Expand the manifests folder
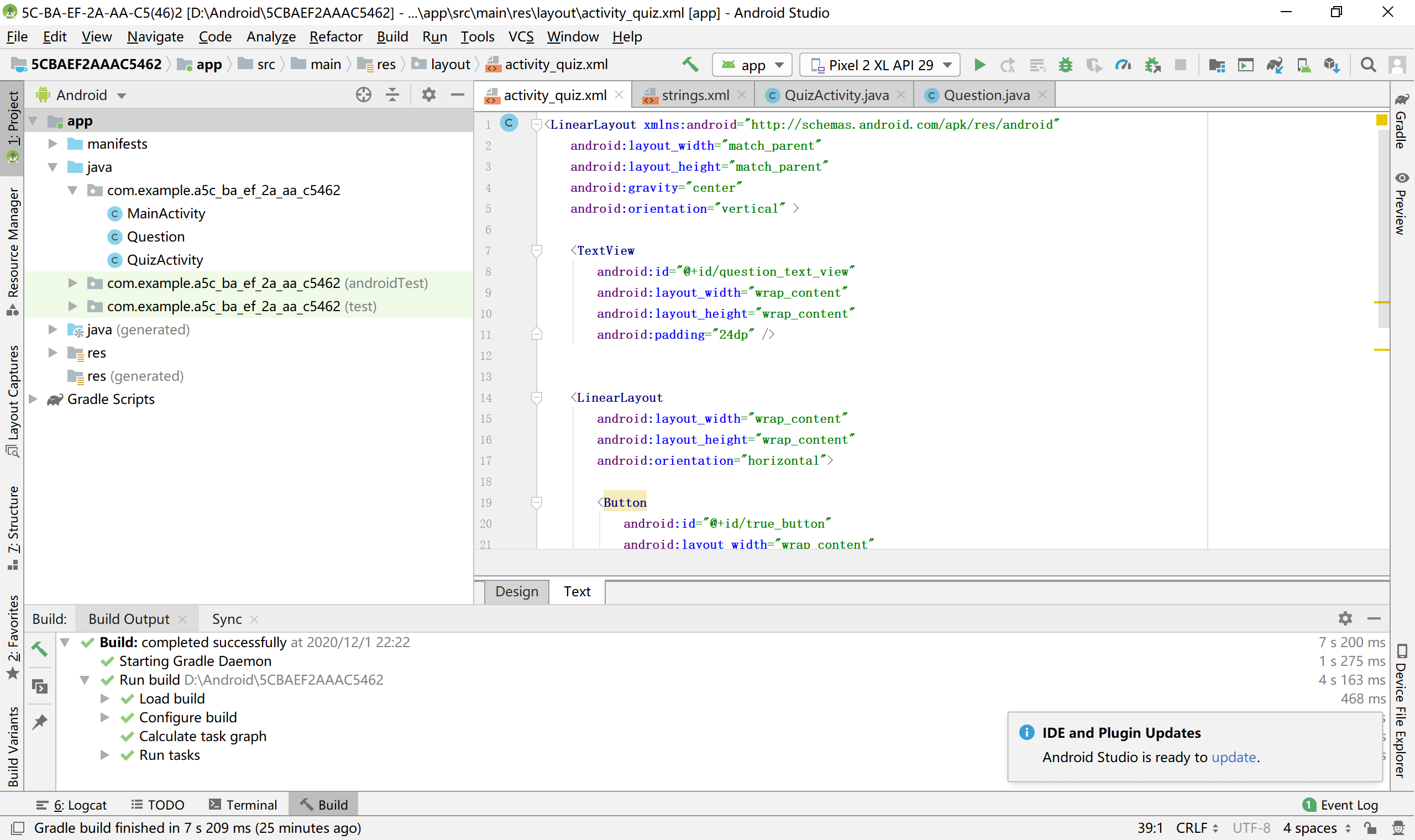The image size is (1415, 840). (x=53, y=144)
